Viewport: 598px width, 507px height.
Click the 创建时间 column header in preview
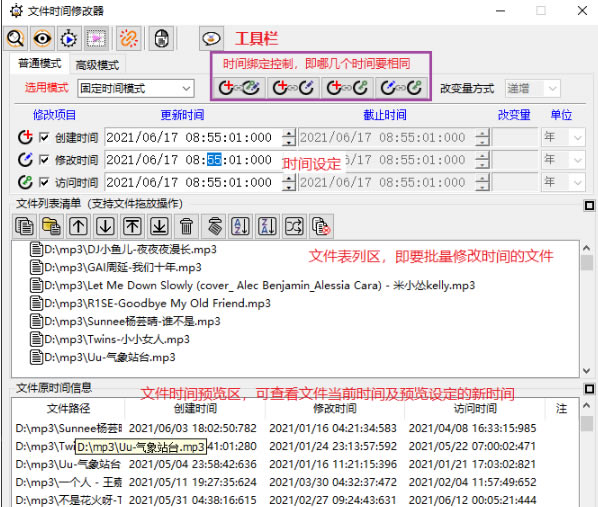195,409
